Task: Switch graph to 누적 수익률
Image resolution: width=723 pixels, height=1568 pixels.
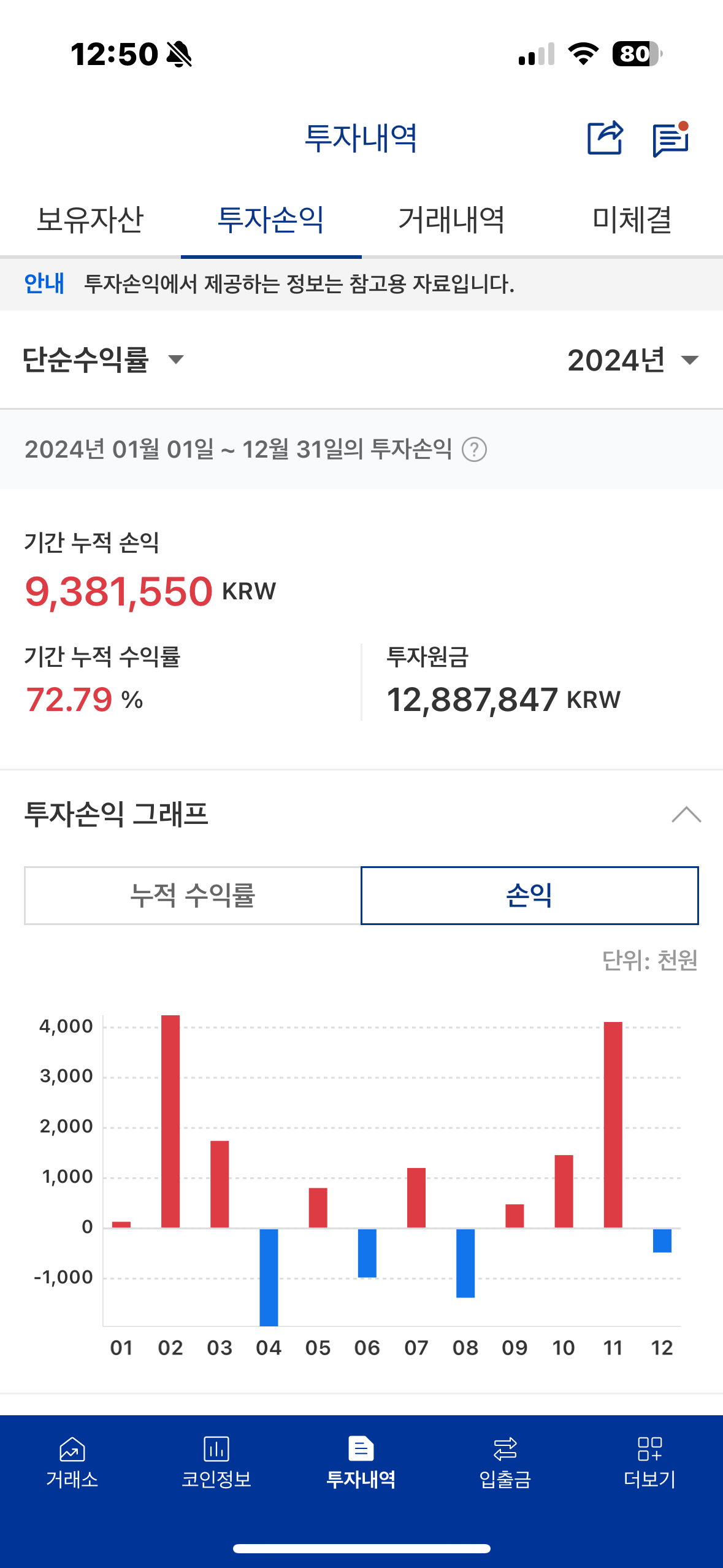Action: click(193, 895)
